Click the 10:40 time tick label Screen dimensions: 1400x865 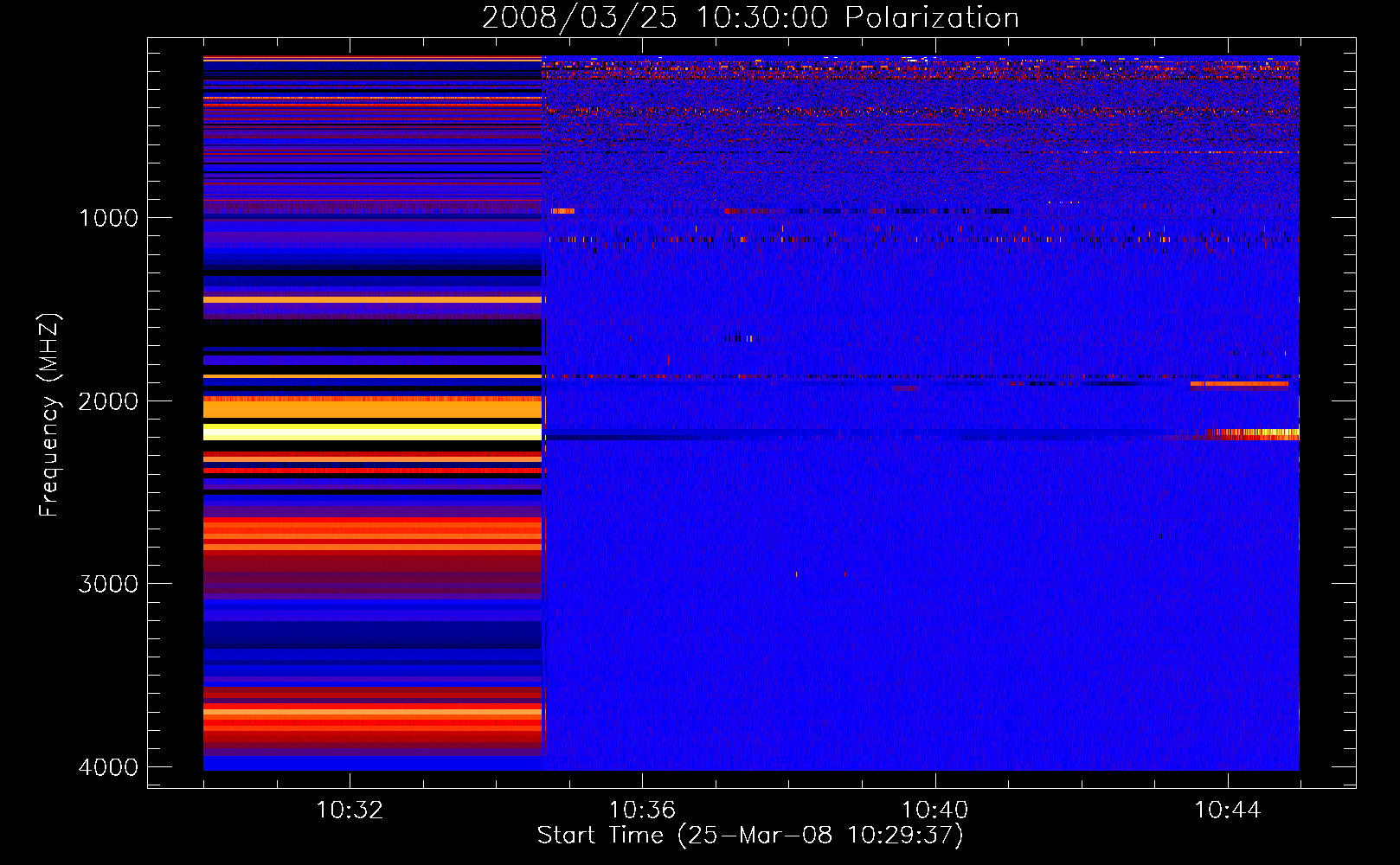coord(935,811)
